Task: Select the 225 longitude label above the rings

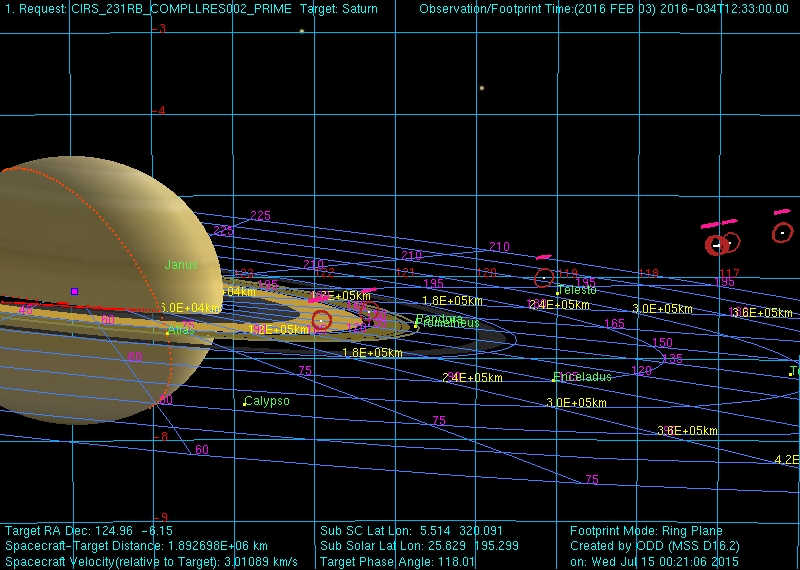Action: 260,215
